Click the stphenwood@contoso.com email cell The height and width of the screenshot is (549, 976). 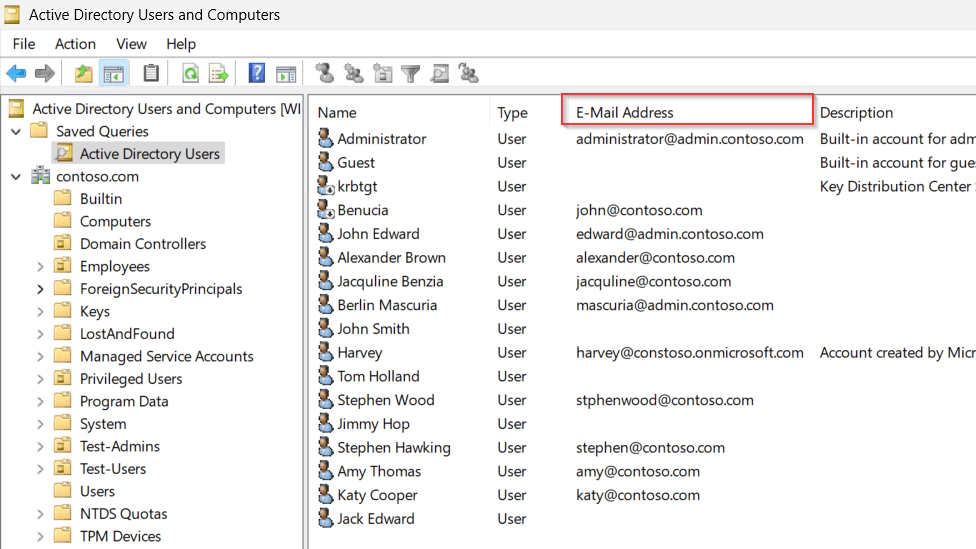pos(665,400)
